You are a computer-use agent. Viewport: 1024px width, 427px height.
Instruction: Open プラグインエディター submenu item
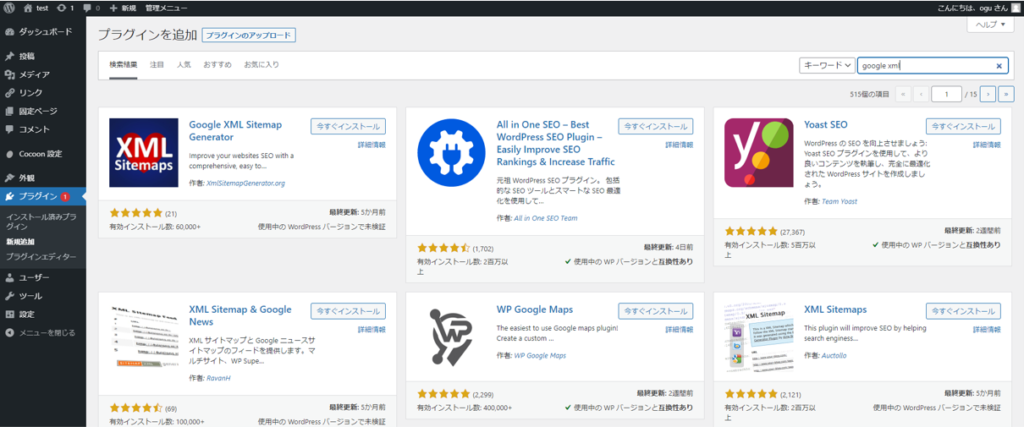click(x=40, y=257)
